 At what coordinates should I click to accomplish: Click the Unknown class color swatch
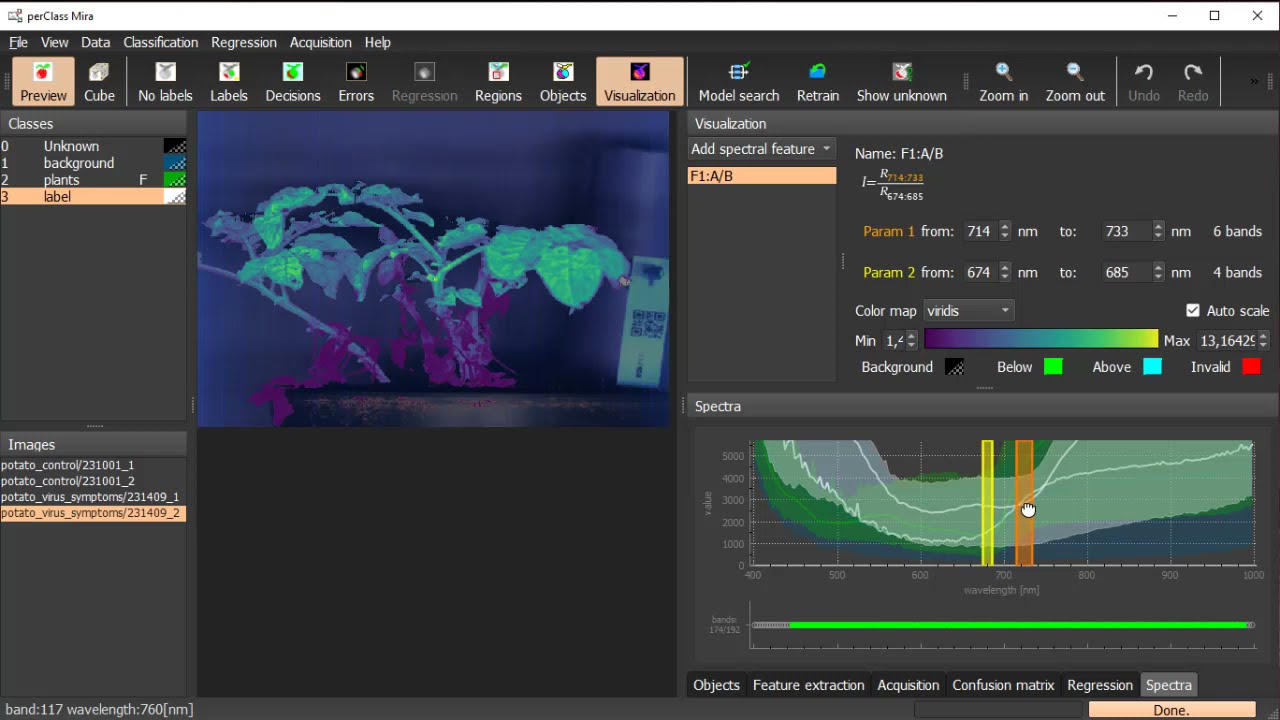[175, 146]
